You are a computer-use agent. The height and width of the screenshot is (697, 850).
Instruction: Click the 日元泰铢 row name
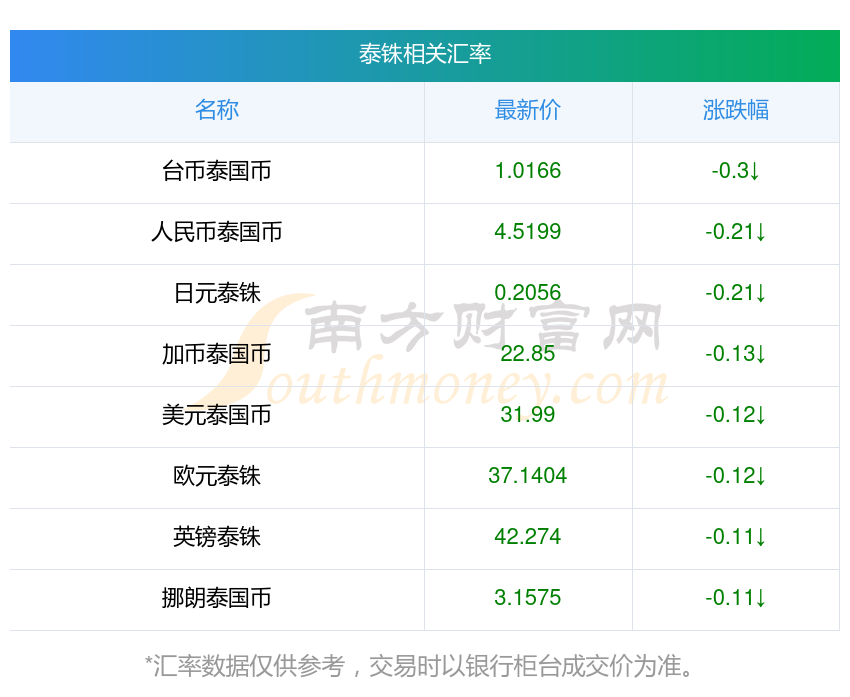coord(217,293)
